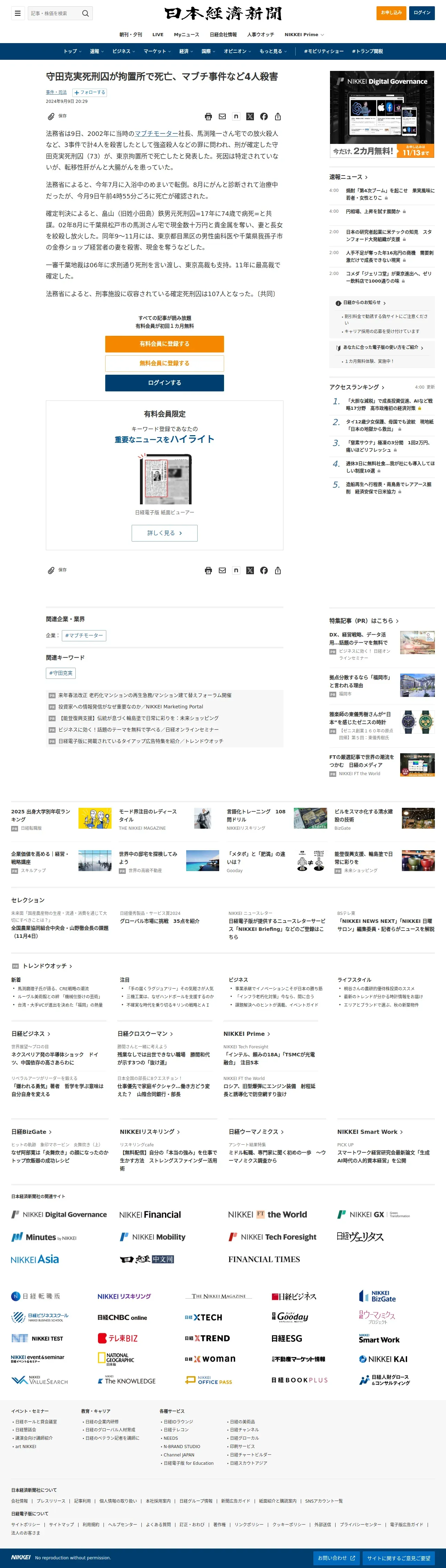Open the Minutes by NIKKEI logo
Viewport: 446px width, 1568px height.
pyautogui.click(x=44, y=1237)
